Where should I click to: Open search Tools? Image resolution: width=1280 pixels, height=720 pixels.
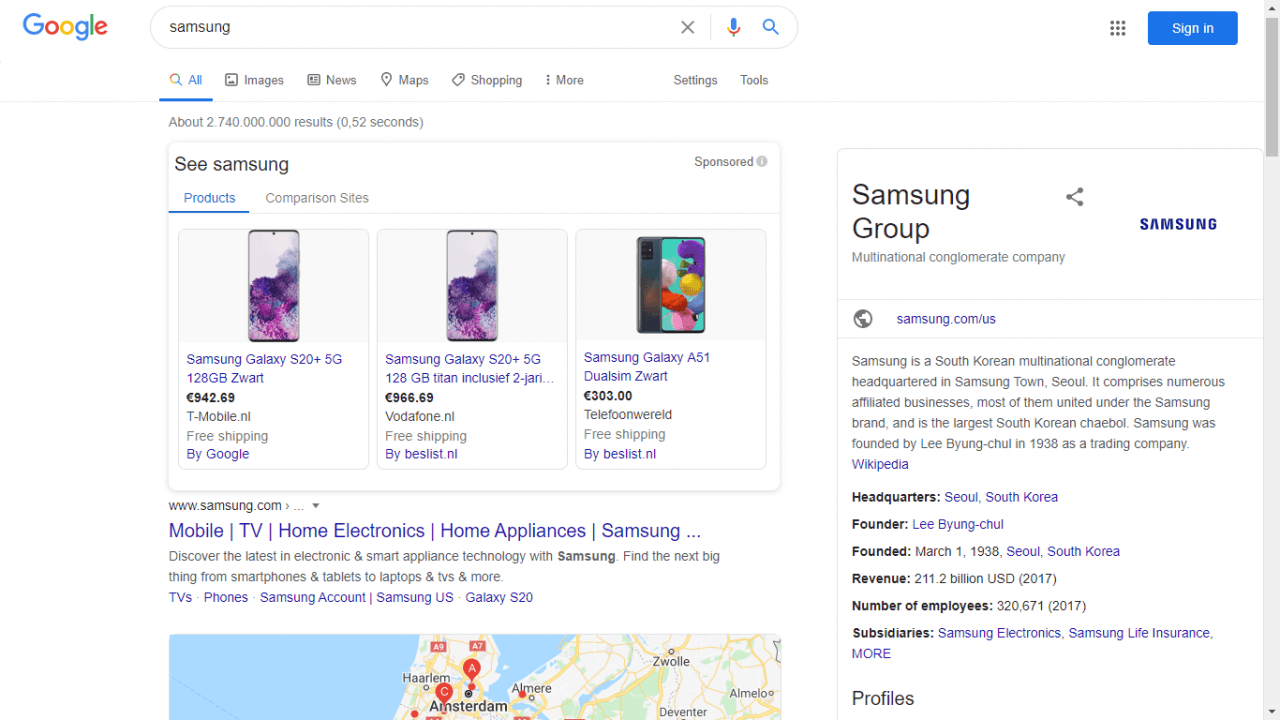pos(754,80)
